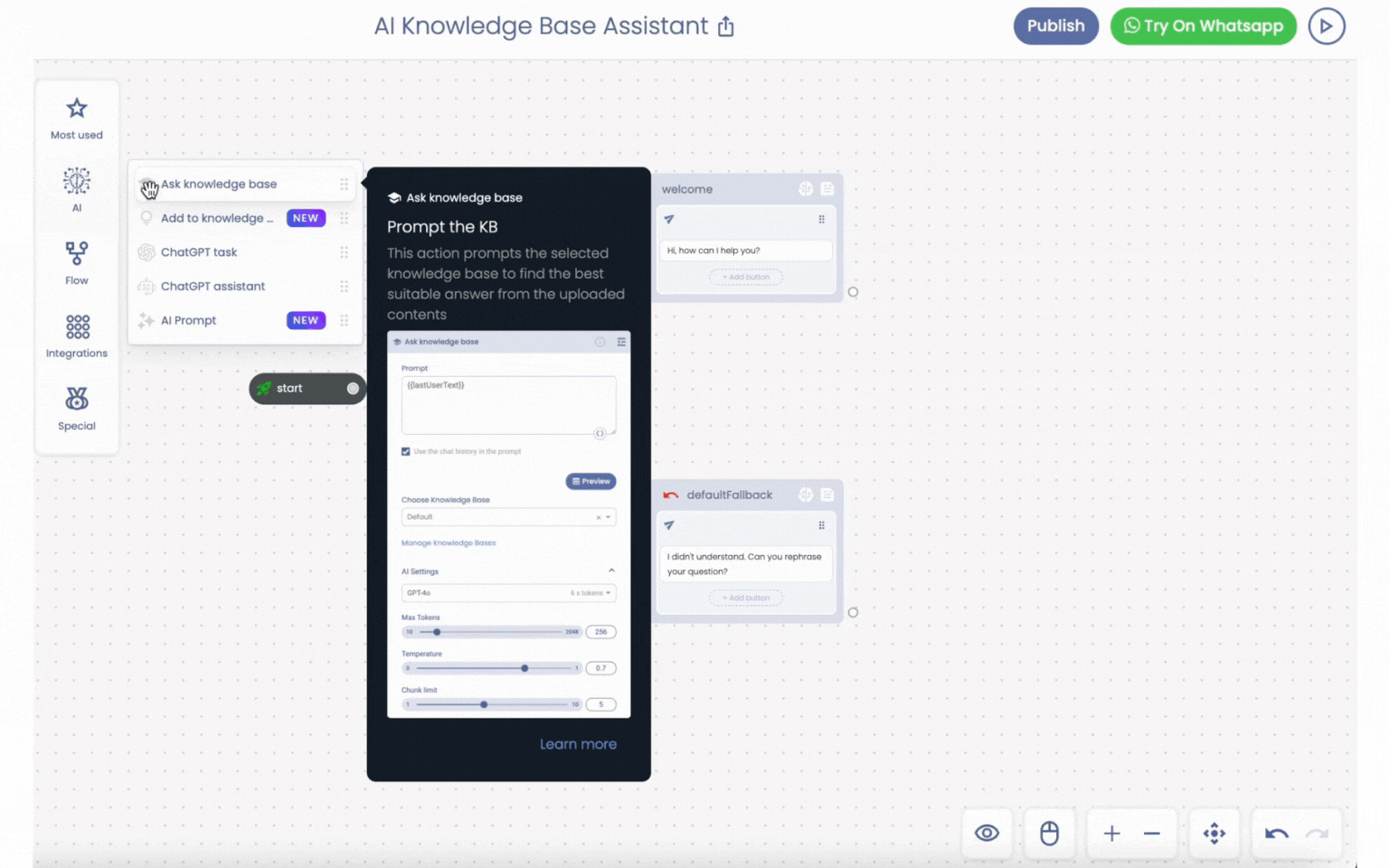Click the Prompt text area
The width and height of the screenshot is (1389, 868).
pos(508,405)
